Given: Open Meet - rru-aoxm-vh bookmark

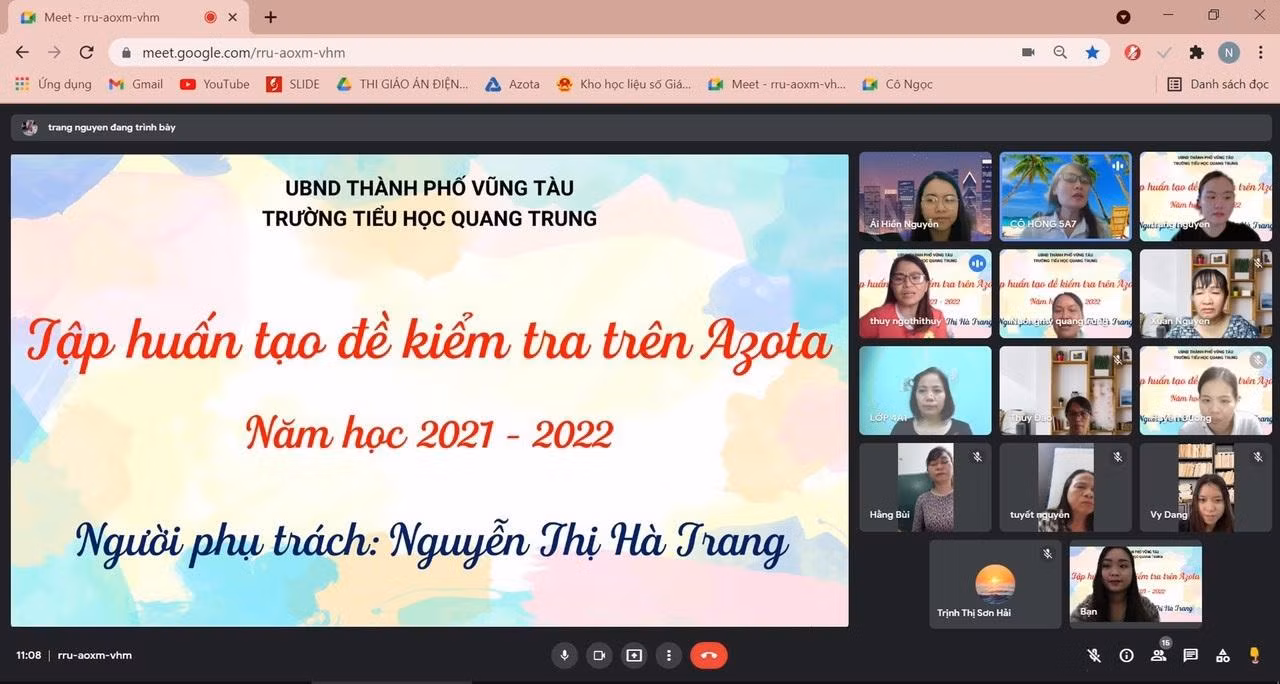Looking at the screenshot, I should click(777, 84).
